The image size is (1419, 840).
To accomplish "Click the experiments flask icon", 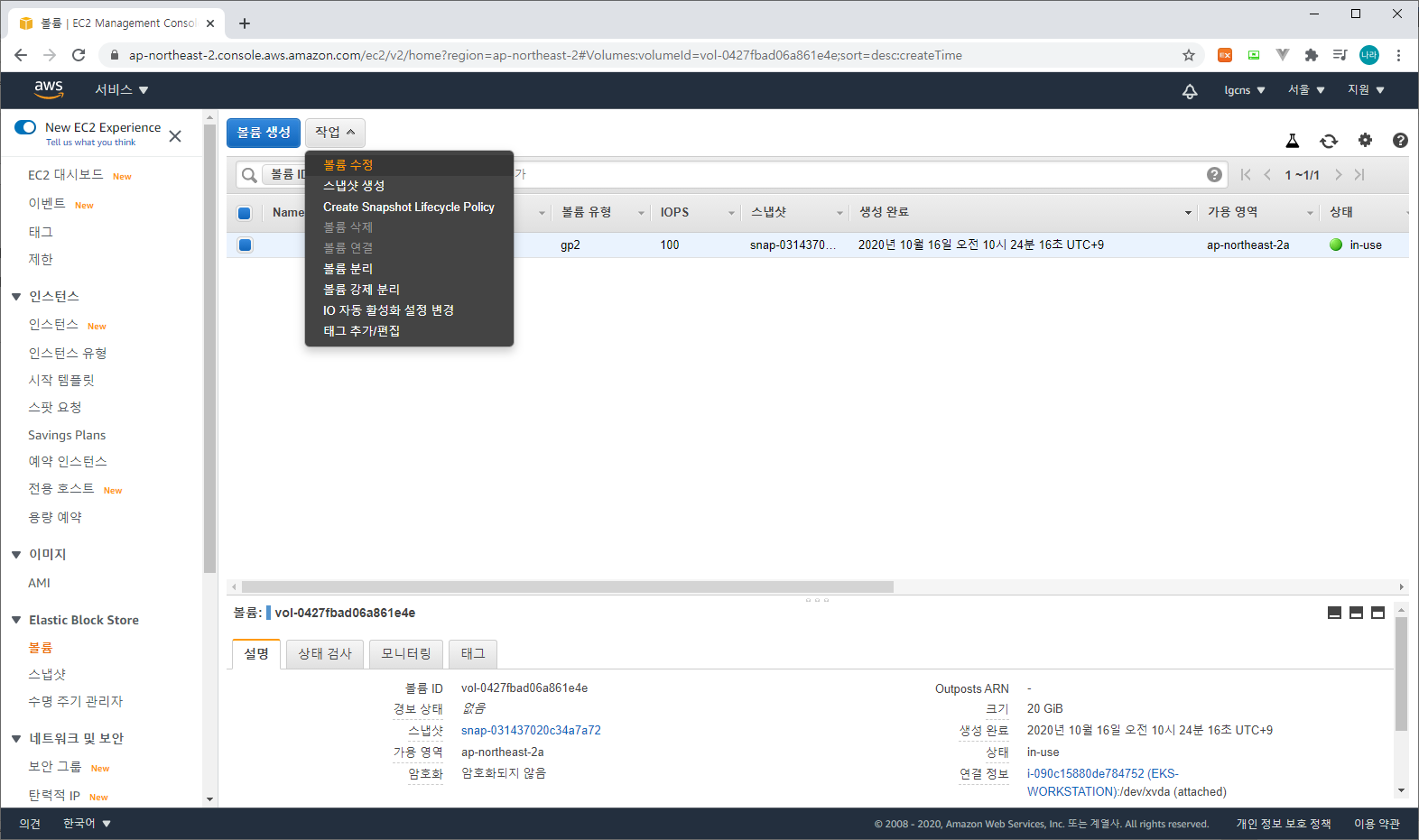I will [x=1293, y=141].
